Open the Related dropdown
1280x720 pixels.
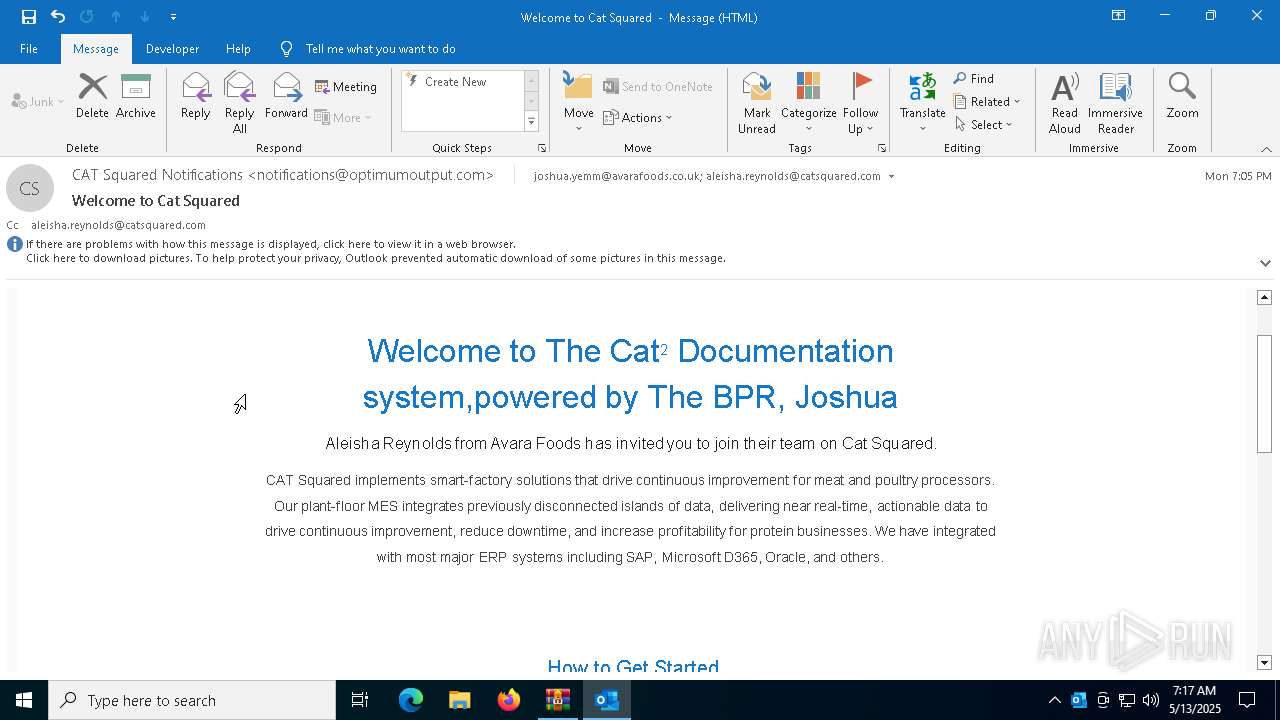[987, 102]
